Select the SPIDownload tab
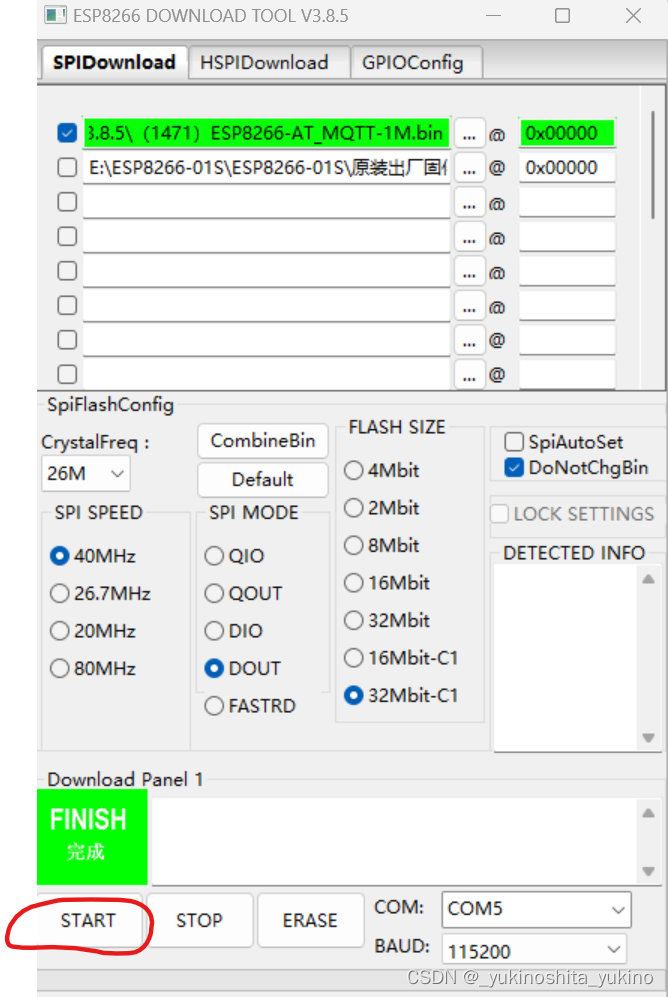Viewport: 668px width, 997px height. (114, 62)
